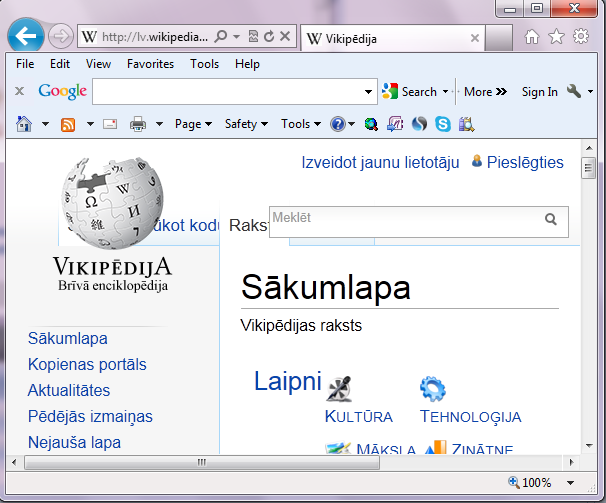This screenshot has height=503, width=606.
Task: Open the Favorites menu
Action: coord(150,64)
